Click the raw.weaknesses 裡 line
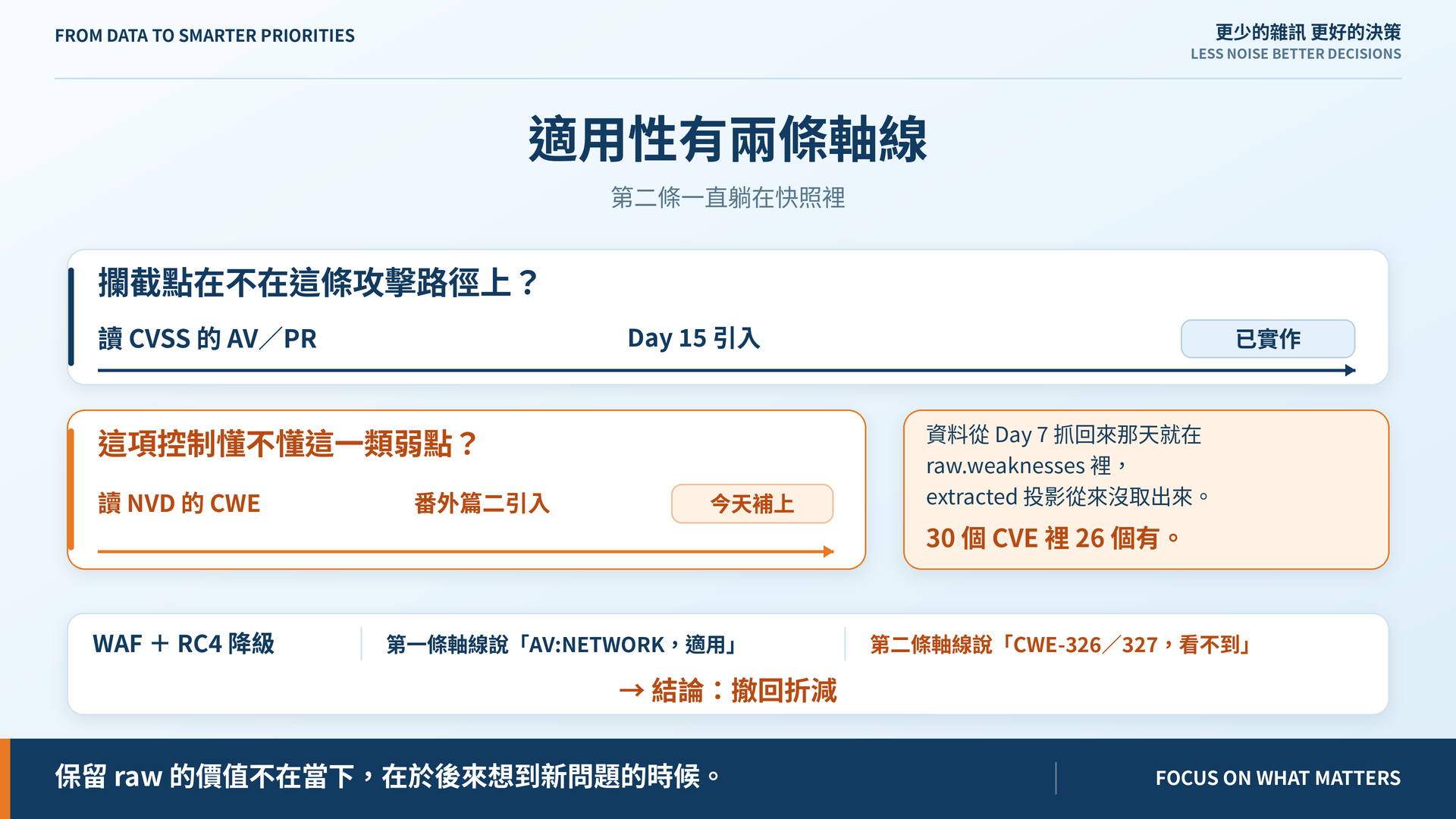 pyautogui.click(x=1027, y=466)
